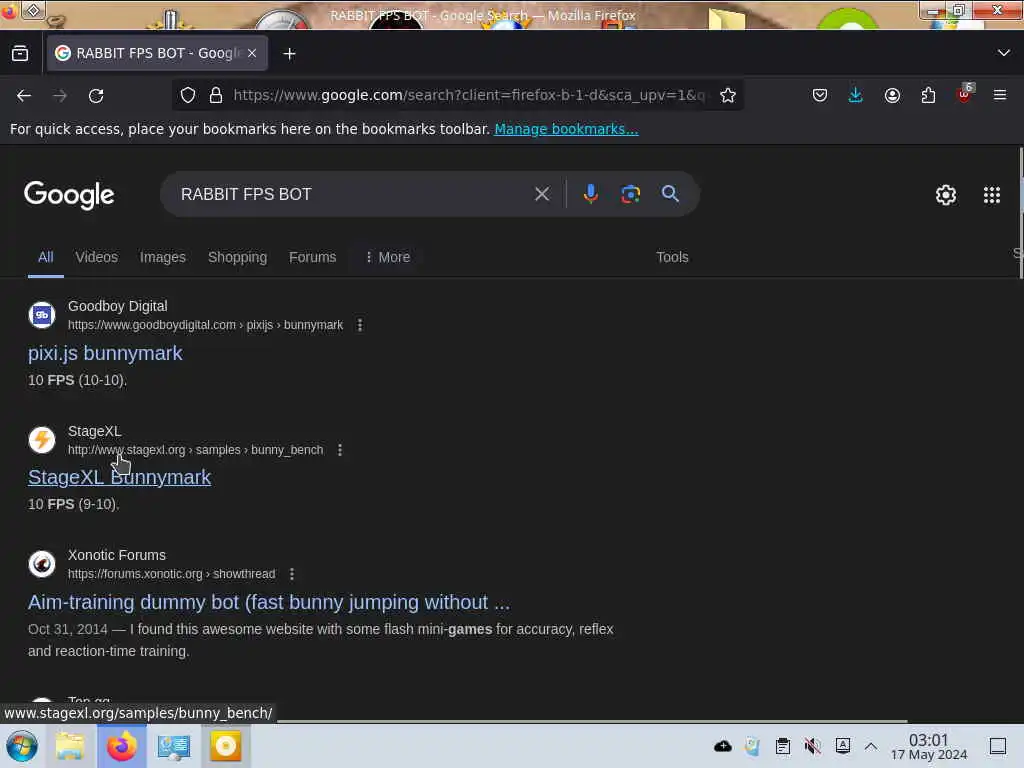Open options for Xonotic Forums result
1024x768 pixels.
tap(292, 574)
